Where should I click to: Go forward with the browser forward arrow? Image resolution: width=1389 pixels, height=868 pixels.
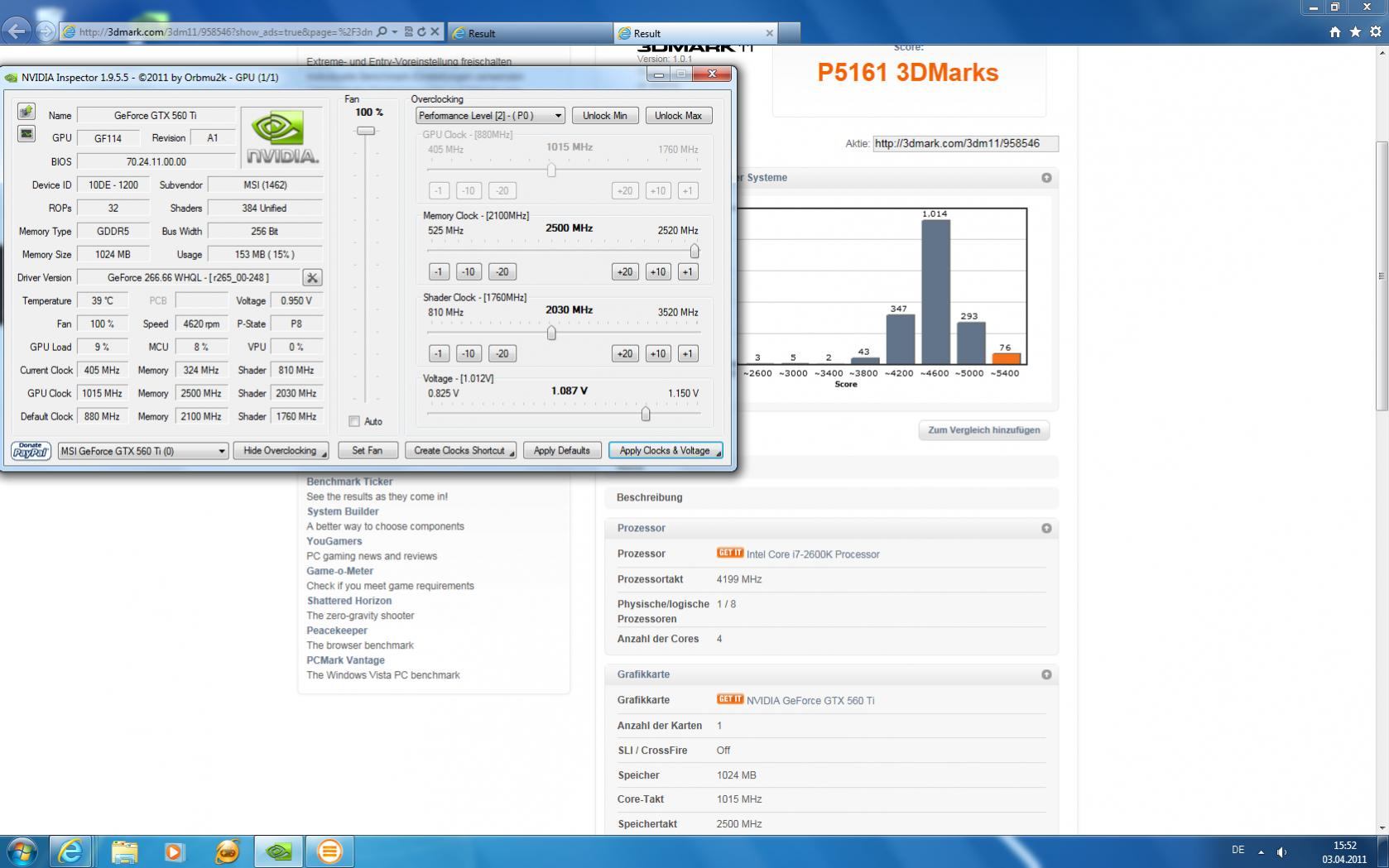point(46,31)
